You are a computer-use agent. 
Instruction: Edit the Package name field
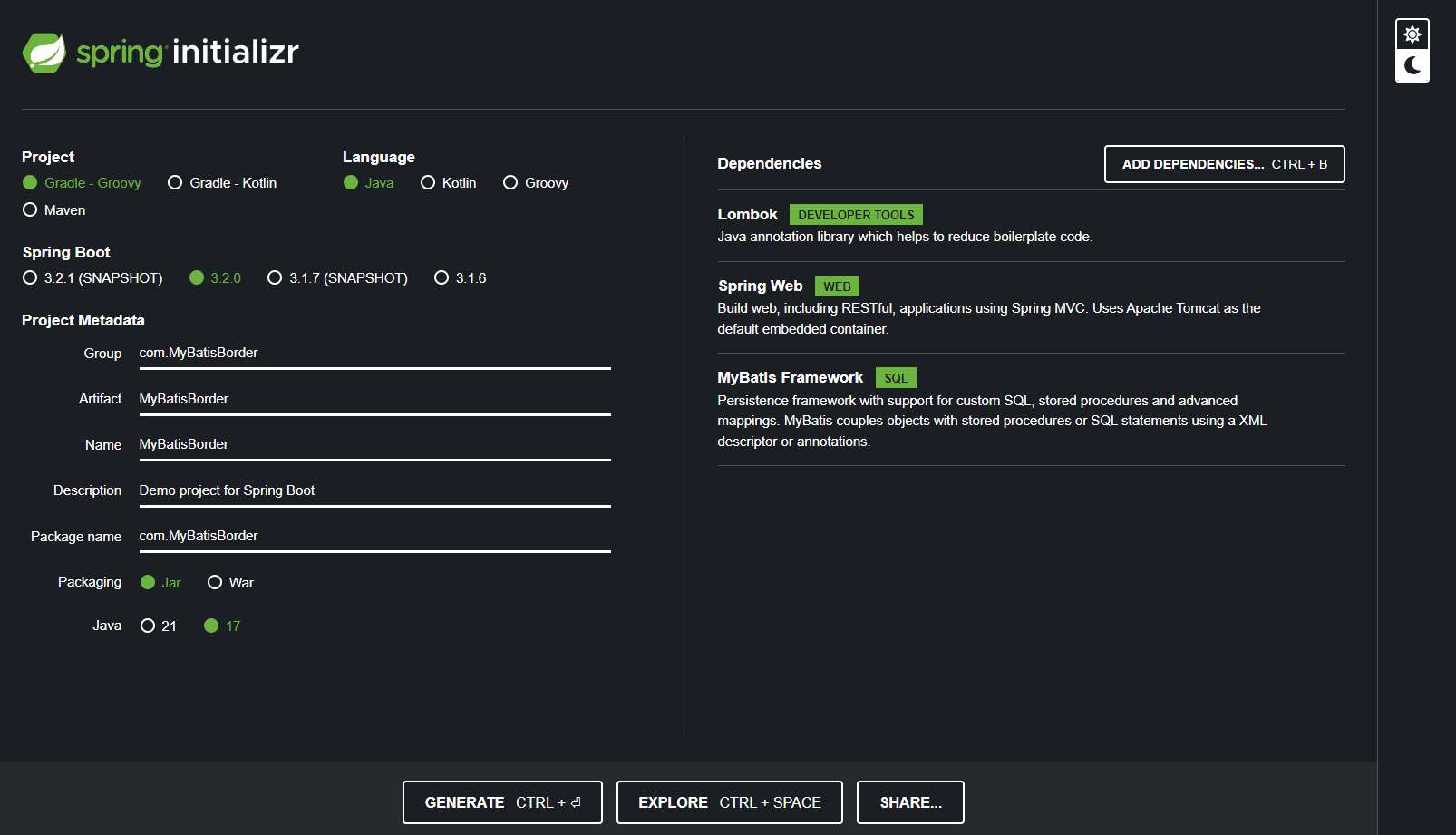(374, 537)
